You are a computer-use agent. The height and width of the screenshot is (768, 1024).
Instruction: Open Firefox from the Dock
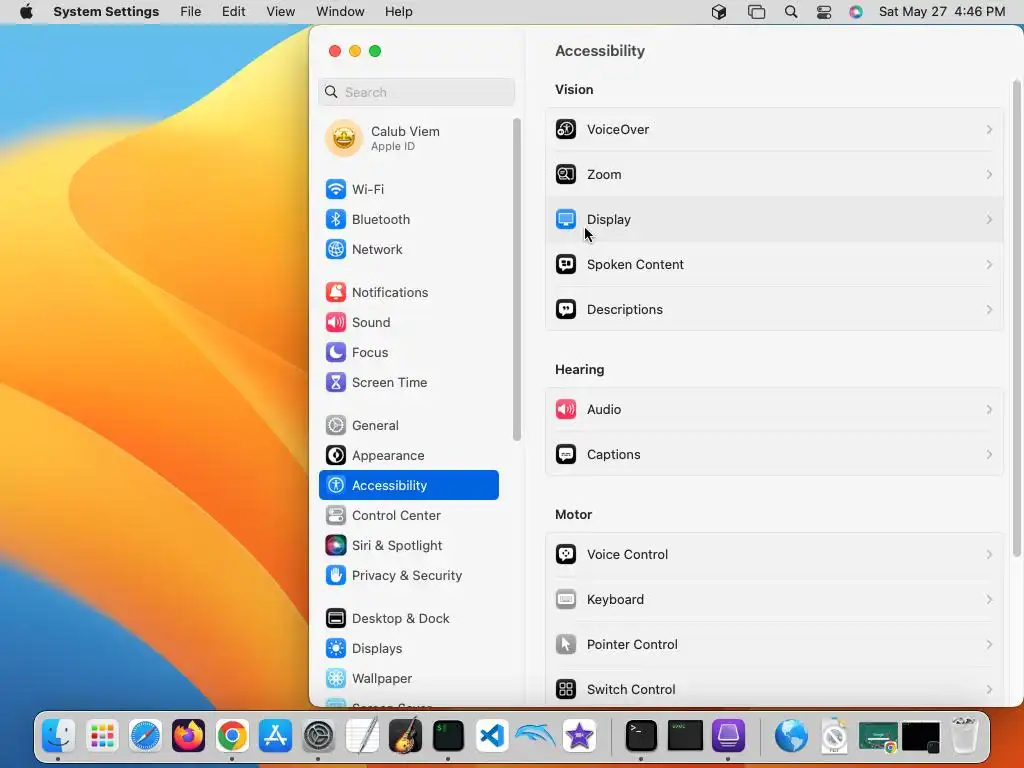click(188, 736)
